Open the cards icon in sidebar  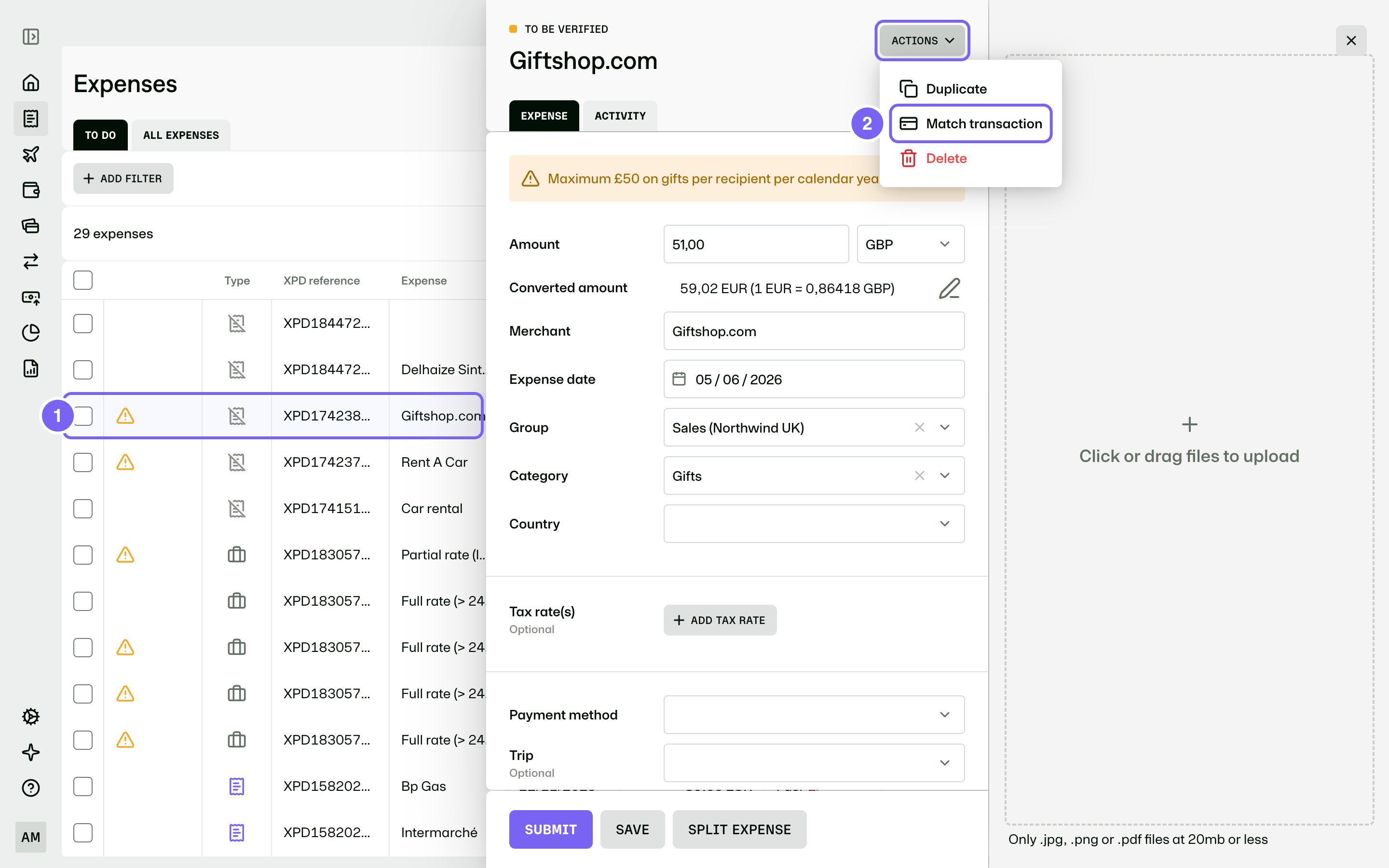[x=30, y=226]
